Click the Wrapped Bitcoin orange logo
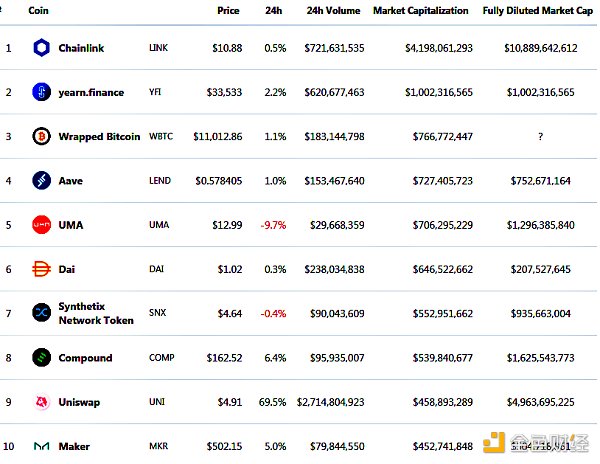 41,136
